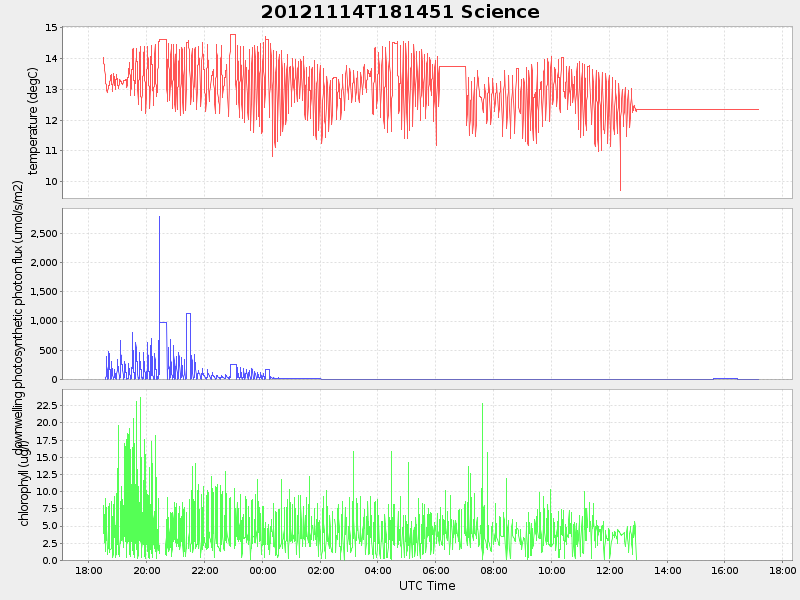The height and width of the screenshot is (600, 800).
Task: Click the '14:00' time axis tick
Action: coord(667,570)
